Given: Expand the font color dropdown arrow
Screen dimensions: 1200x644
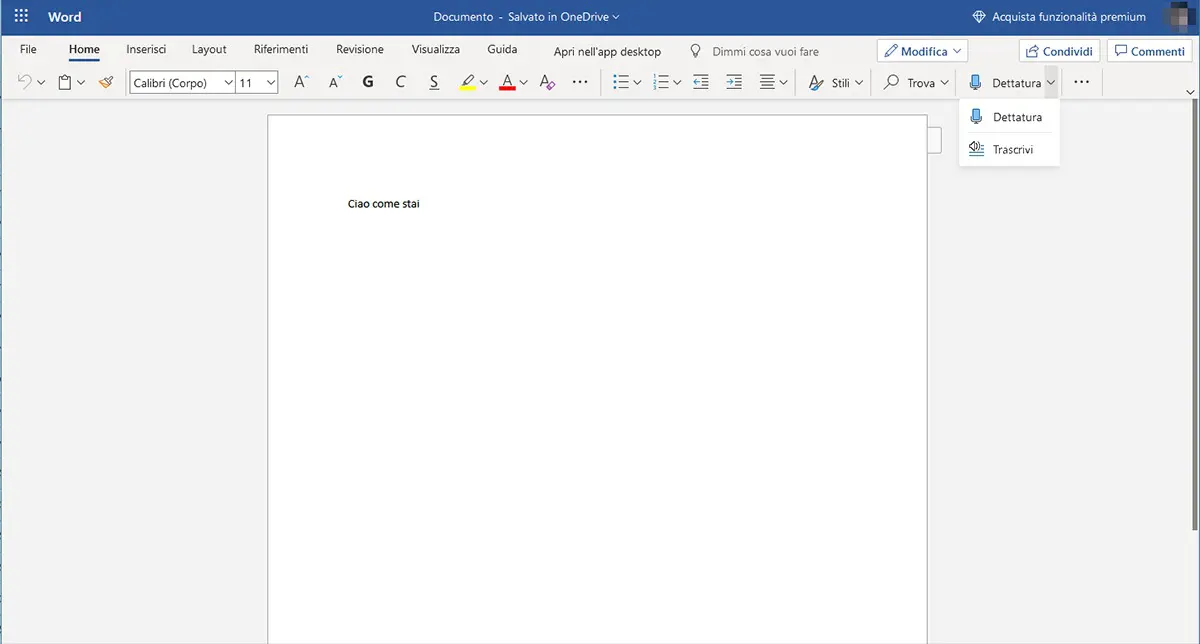Looking at the screenshot, I should (524, 83).
